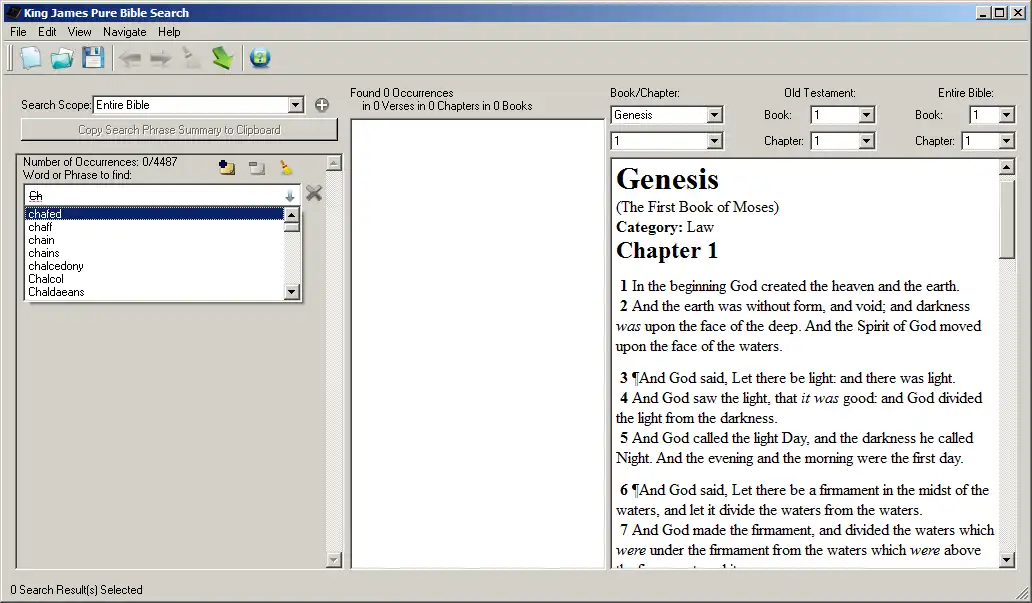Viewport: 1032px width, 603px height.
Task: Click search phrase panel scroll down arrow
Action: coord(334,560)
